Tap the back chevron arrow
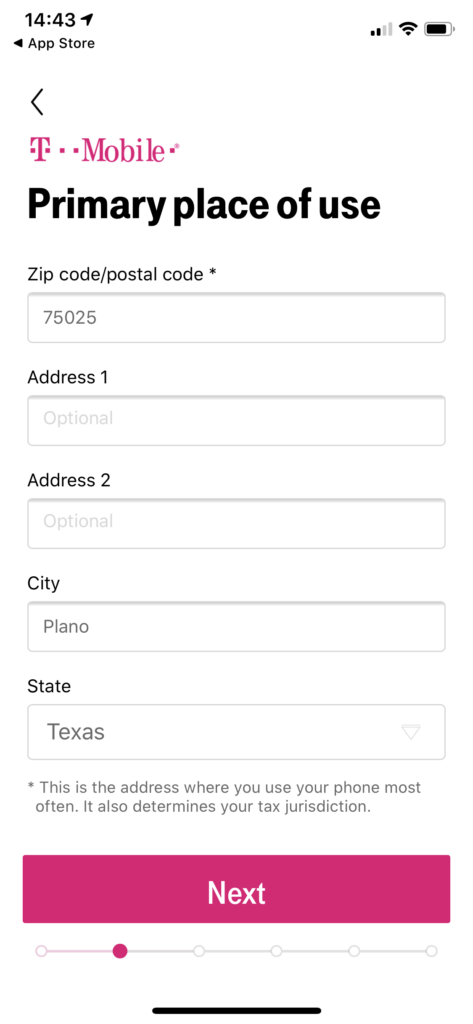The width and height of the screenshot is (473, 1024). [x=37, y=102]
